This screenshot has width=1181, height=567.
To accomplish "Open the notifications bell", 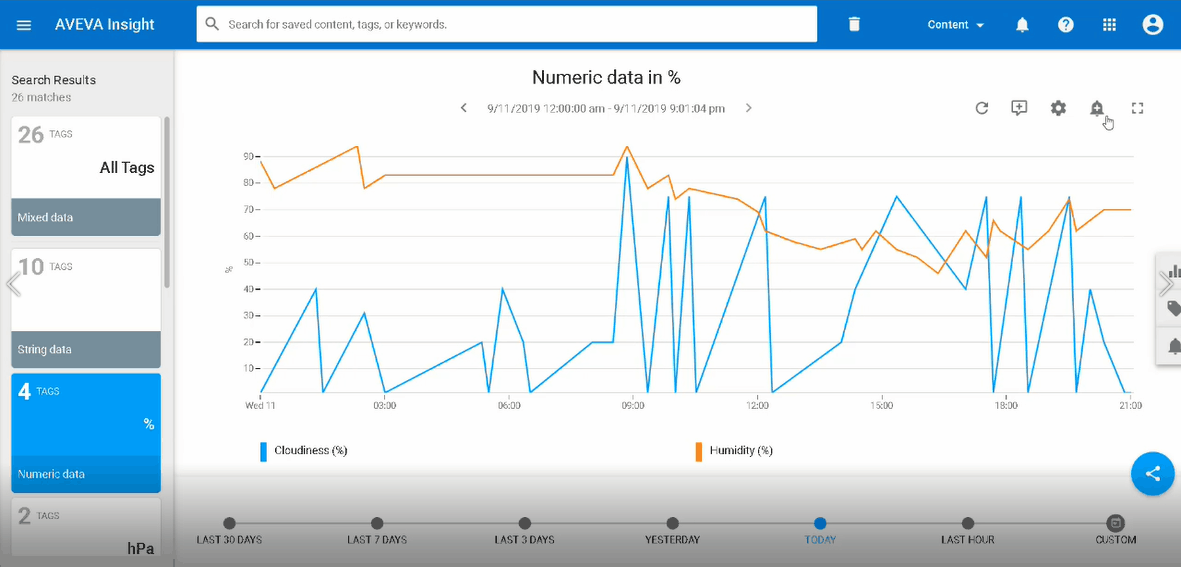I will click(x=1022, y=25).
